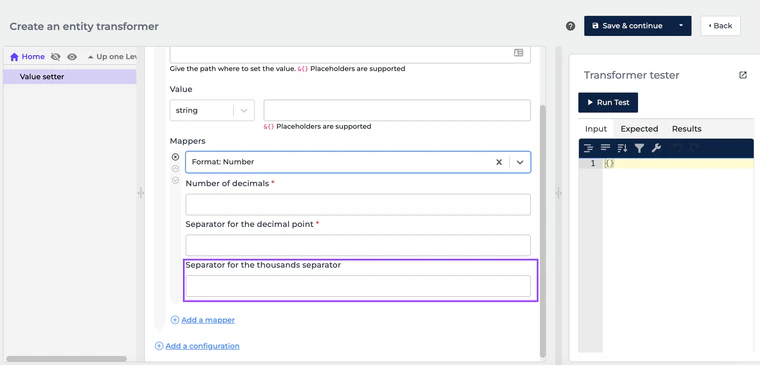This screenshot has width=760, height=365.
Task: Expand the Format: Number mapper dropdown
Action: click(520, 162)
